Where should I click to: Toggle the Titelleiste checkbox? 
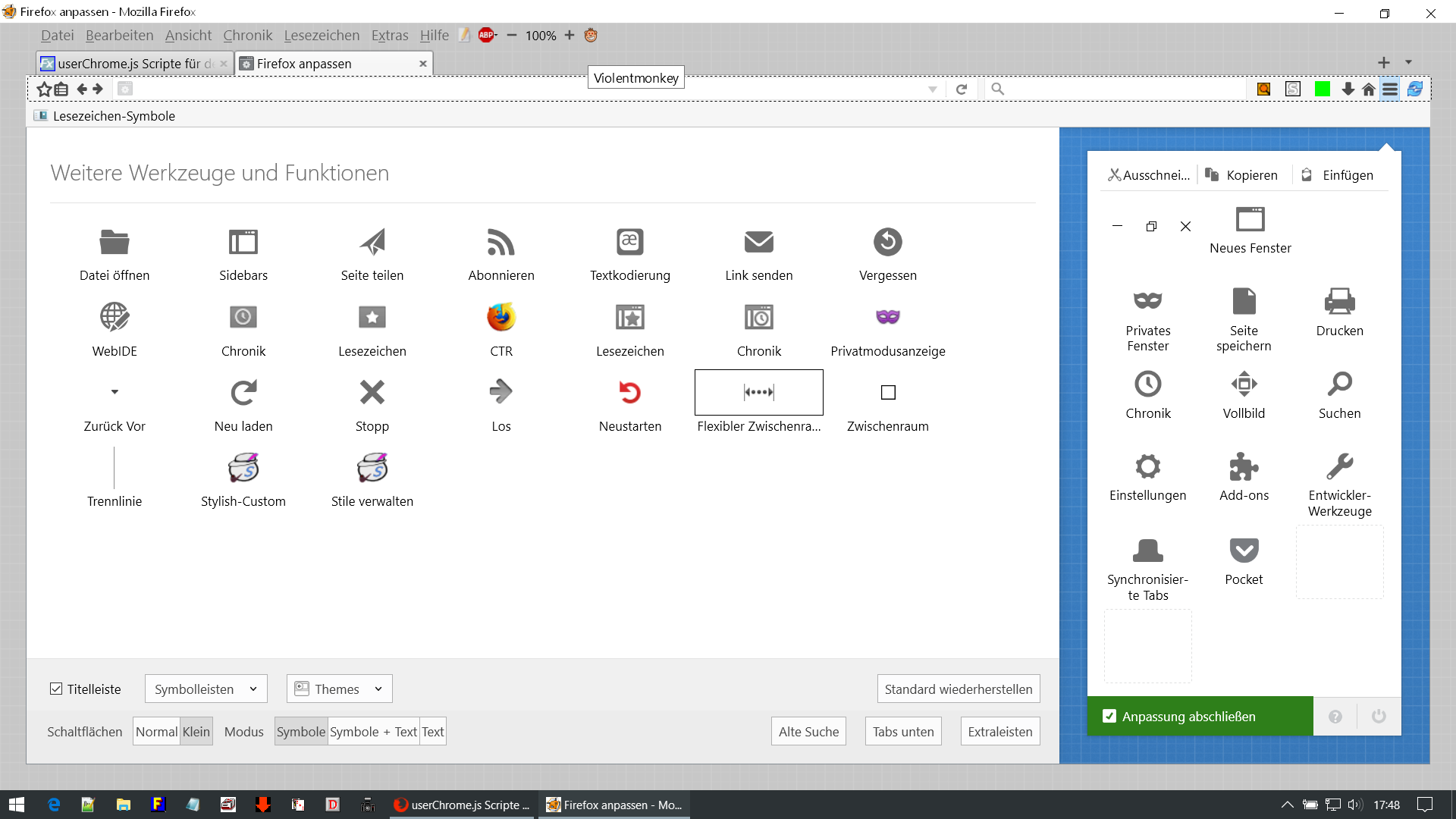[x=56, y=689]
